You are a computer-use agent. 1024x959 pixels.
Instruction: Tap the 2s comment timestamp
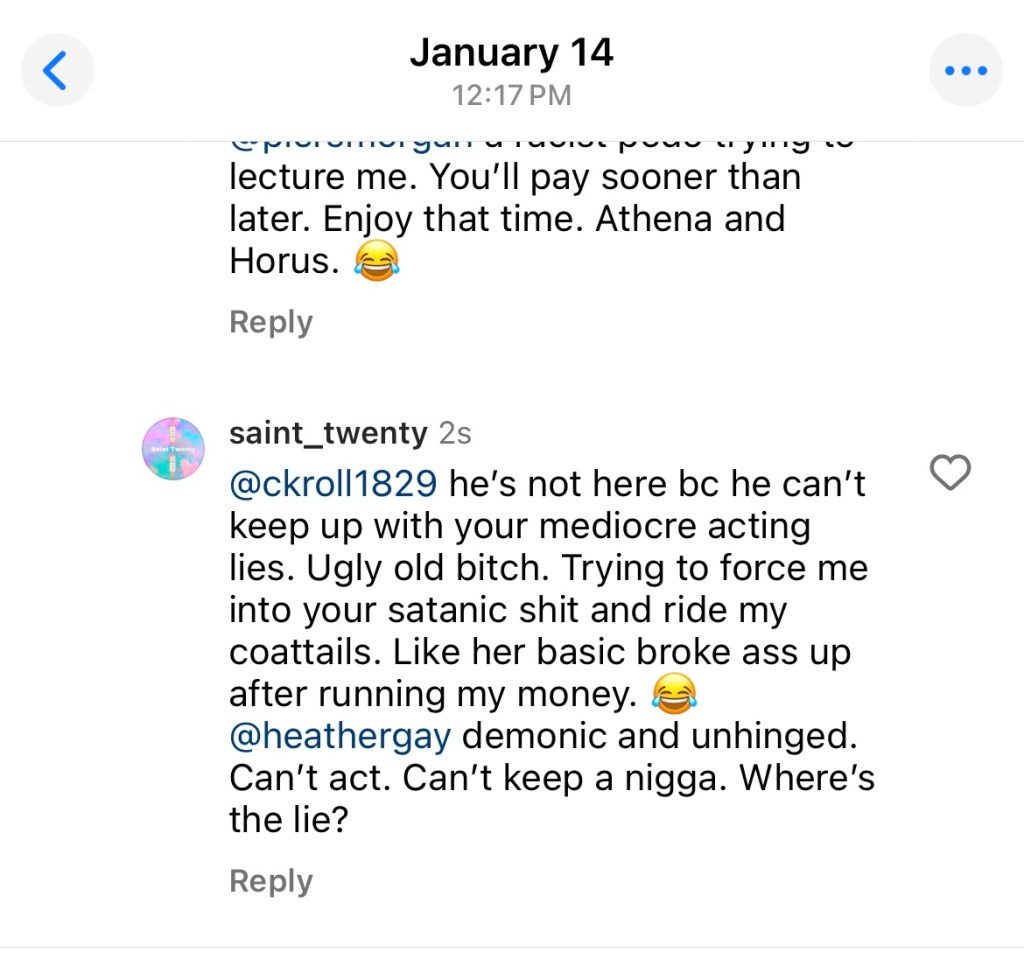455,433
